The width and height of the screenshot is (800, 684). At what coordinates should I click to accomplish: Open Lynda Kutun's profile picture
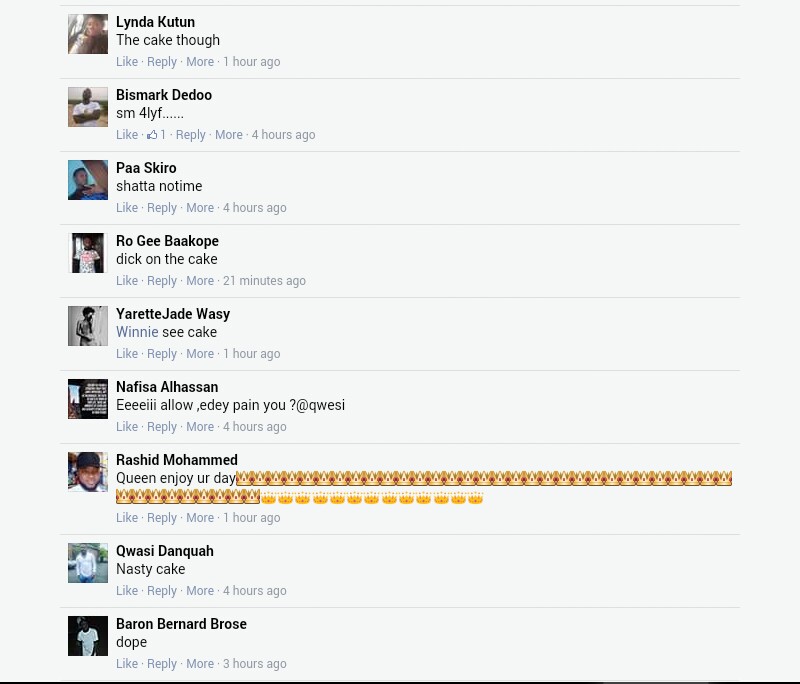(x=88, y=34)
